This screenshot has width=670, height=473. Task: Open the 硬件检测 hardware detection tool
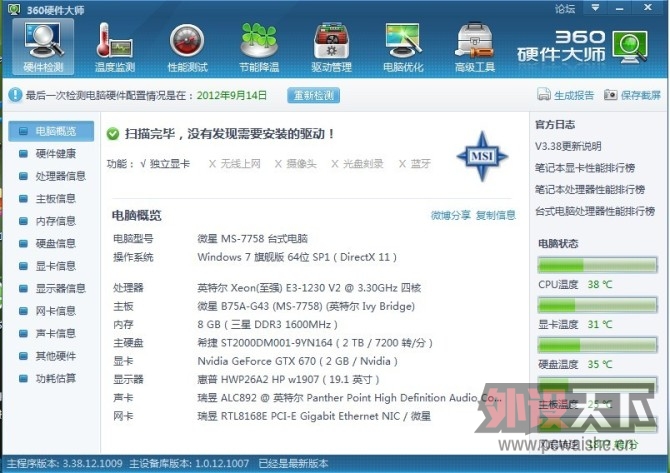[x=43, y=47]
